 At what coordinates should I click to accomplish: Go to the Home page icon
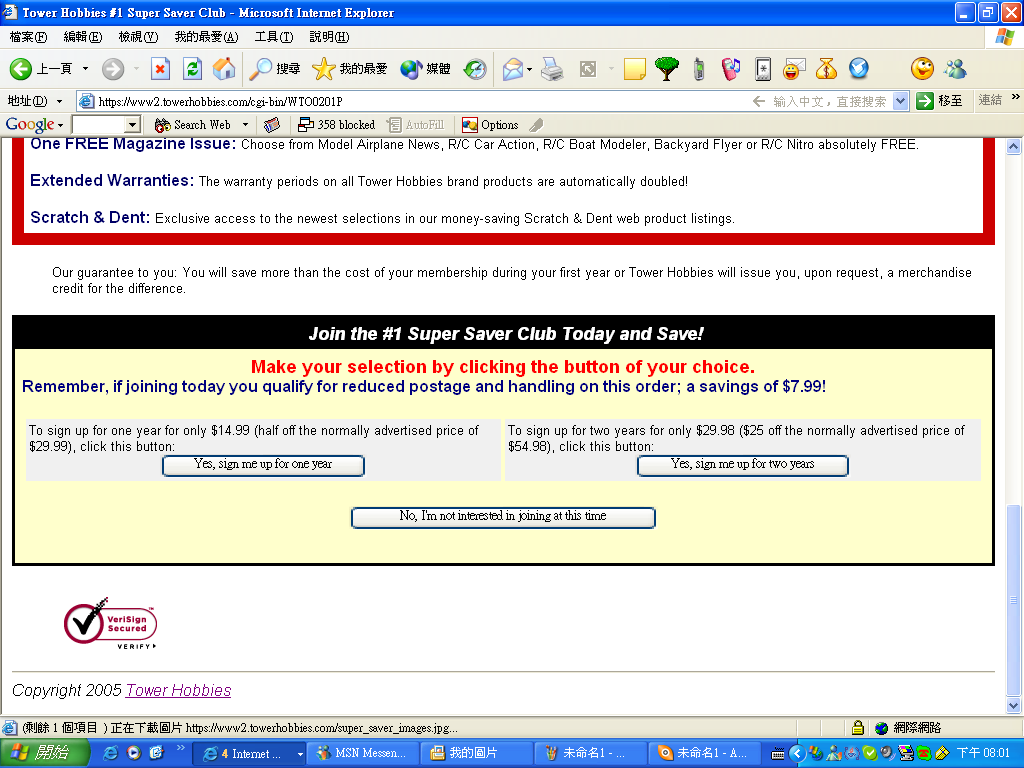pyautogui.click(x=224, y=69)
